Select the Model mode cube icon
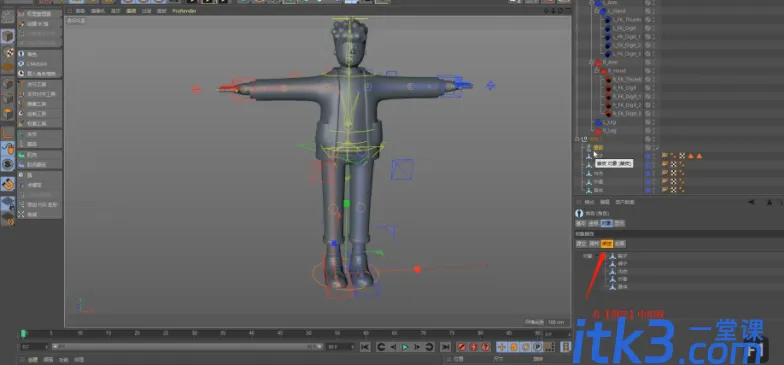The image size is (784, 365). pyautogui.click(x=8, y=36)
